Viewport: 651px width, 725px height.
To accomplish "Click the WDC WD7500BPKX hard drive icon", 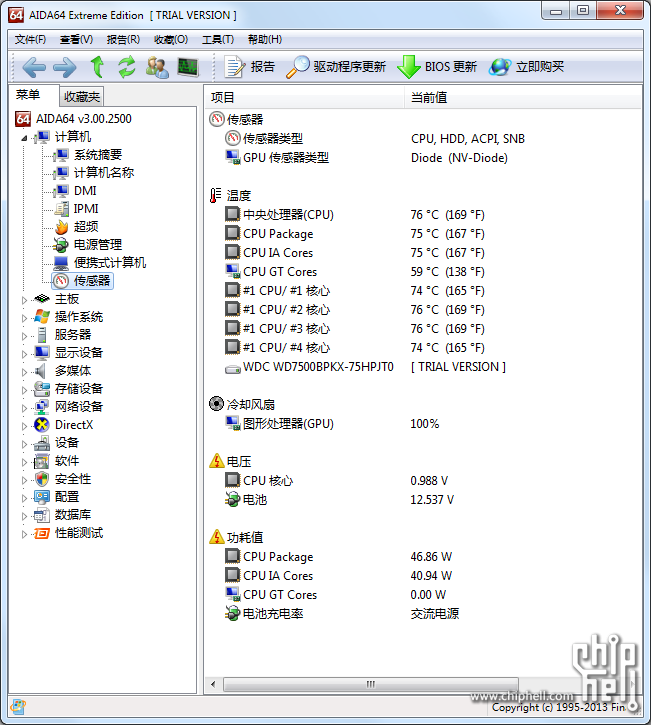I will coord(233,369).
